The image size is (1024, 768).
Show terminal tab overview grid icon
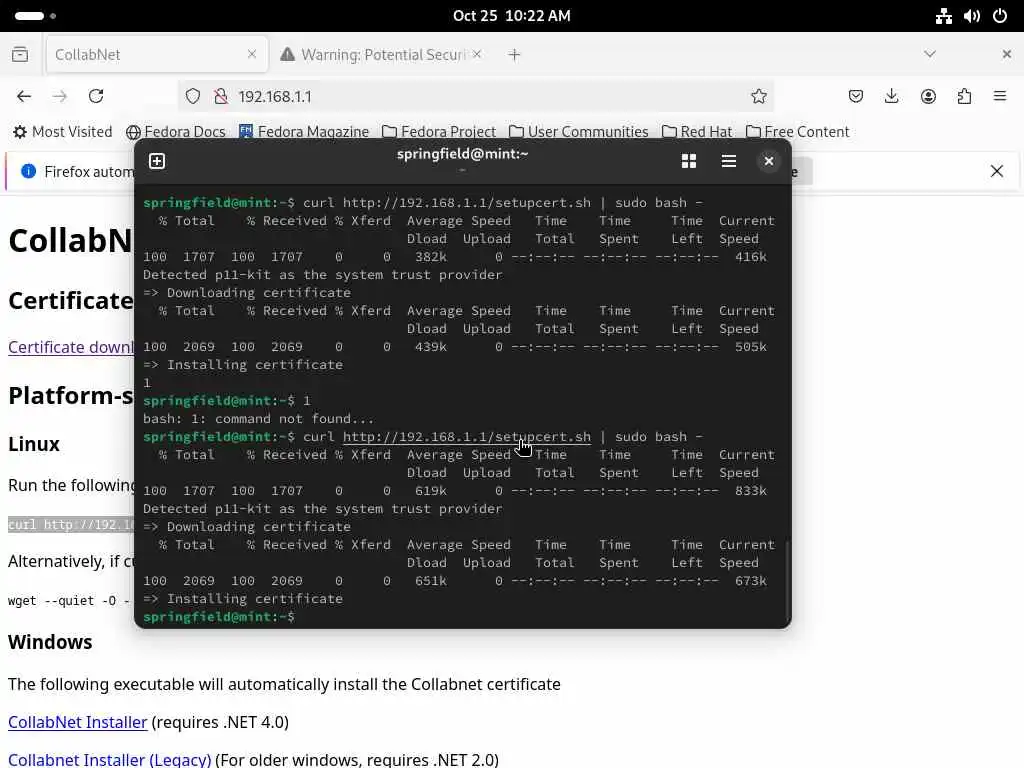[x=688, y=161]
